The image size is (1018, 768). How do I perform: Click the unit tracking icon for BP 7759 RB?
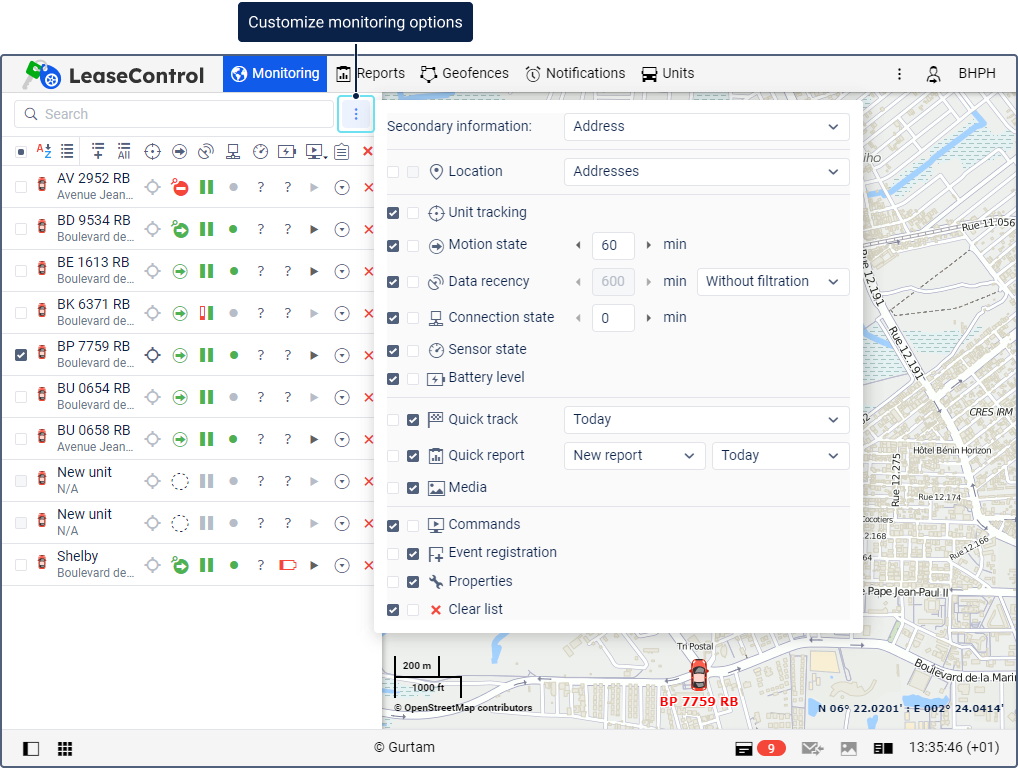tap(152, 355)
